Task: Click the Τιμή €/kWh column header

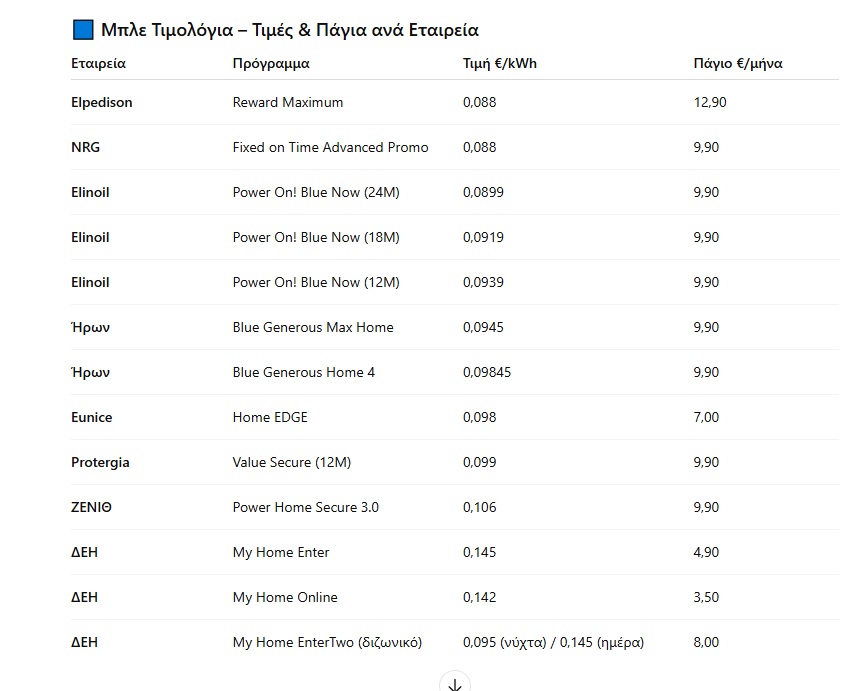Action: [x=500, y=64]
